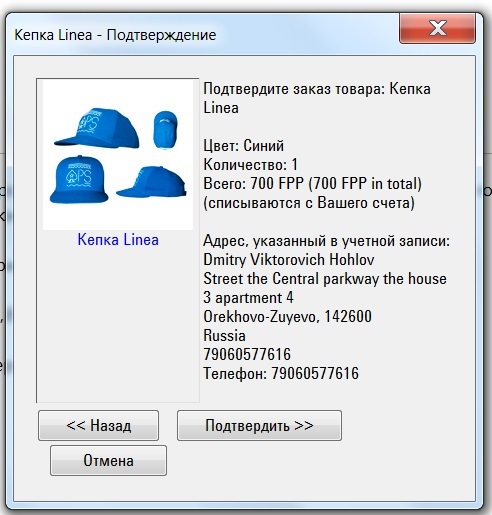Cancel the order via Отмена button

pyautogui.click(x=108, y=460)
